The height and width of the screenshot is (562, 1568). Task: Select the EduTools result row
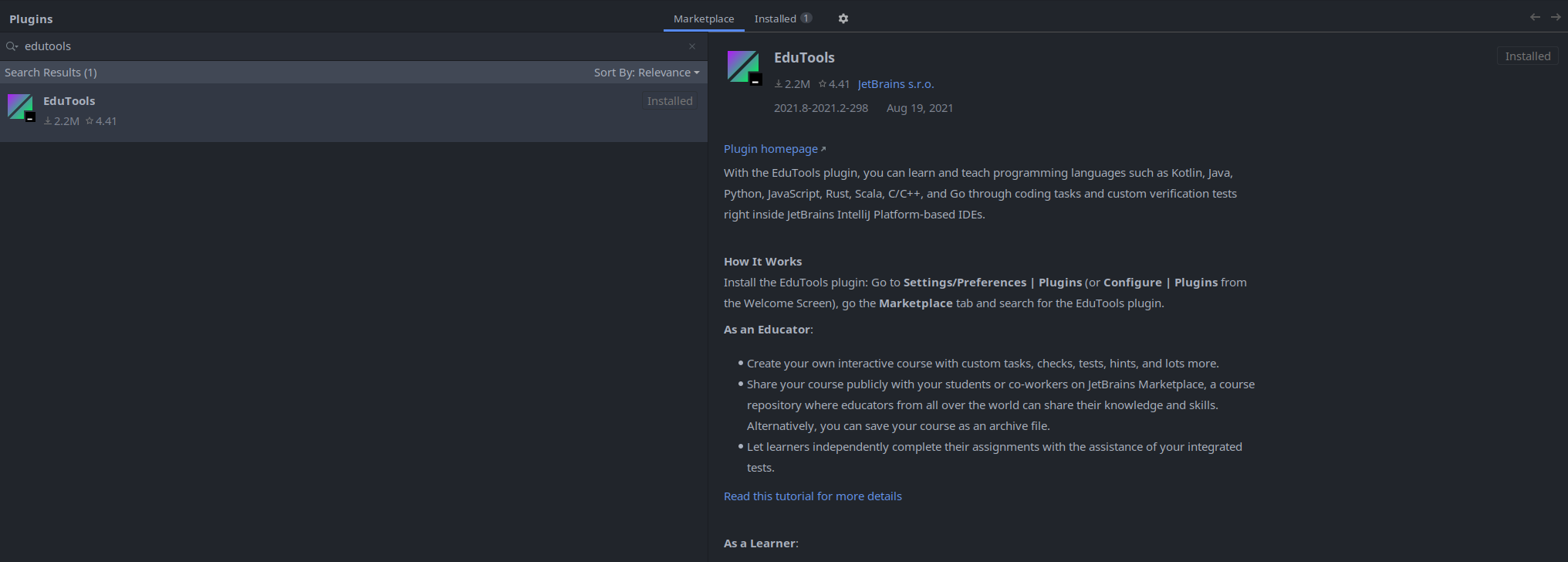pos(353,112)
